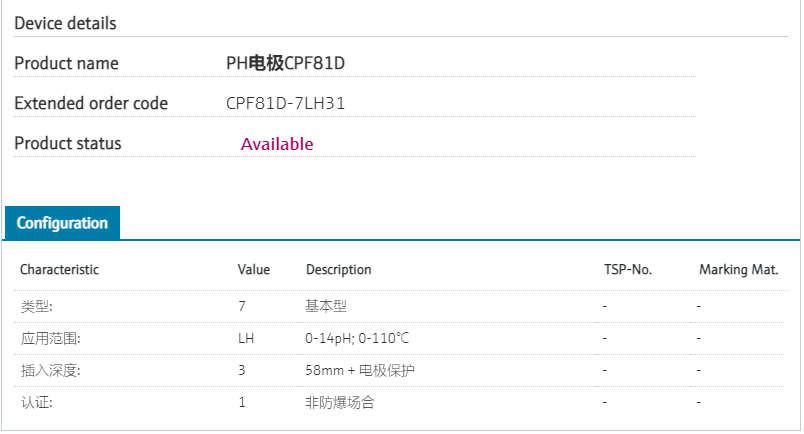804x434 pixels.
Task: Click the 0-14pH; 0-110°C description cell
Action: point(357,338)
